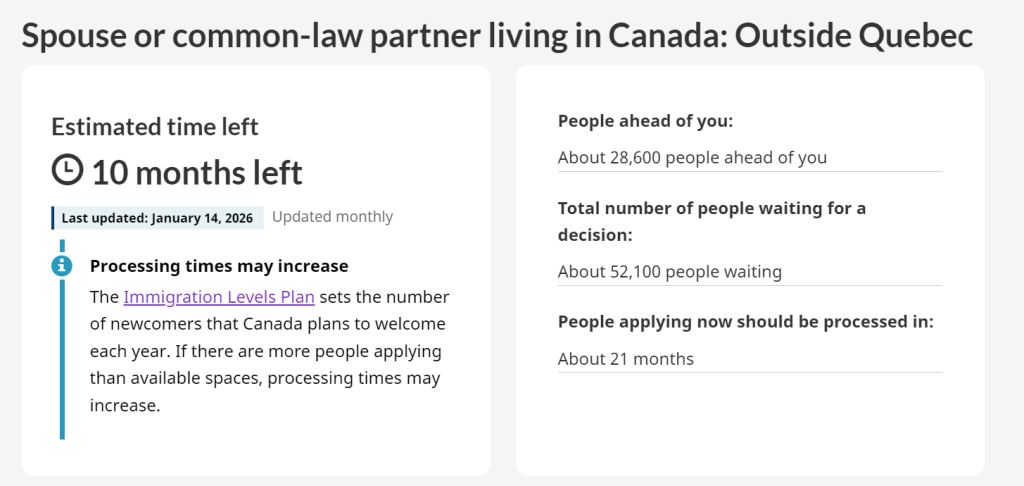Image resolution: width=1024 pixels, height=486 pixels.
Task: Select the Estimated time left heading
Action: click(155, 127)
